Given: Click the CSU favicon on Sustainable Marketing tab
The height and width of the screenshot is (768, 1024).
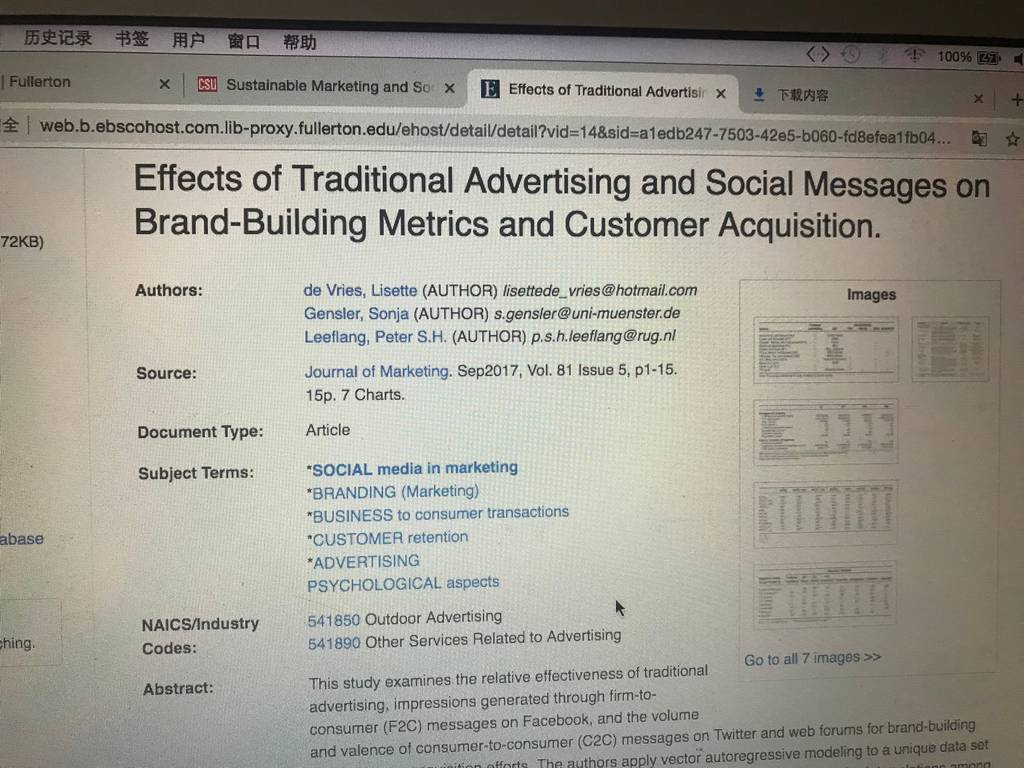Looking at the screenshot, I should 207,84.
